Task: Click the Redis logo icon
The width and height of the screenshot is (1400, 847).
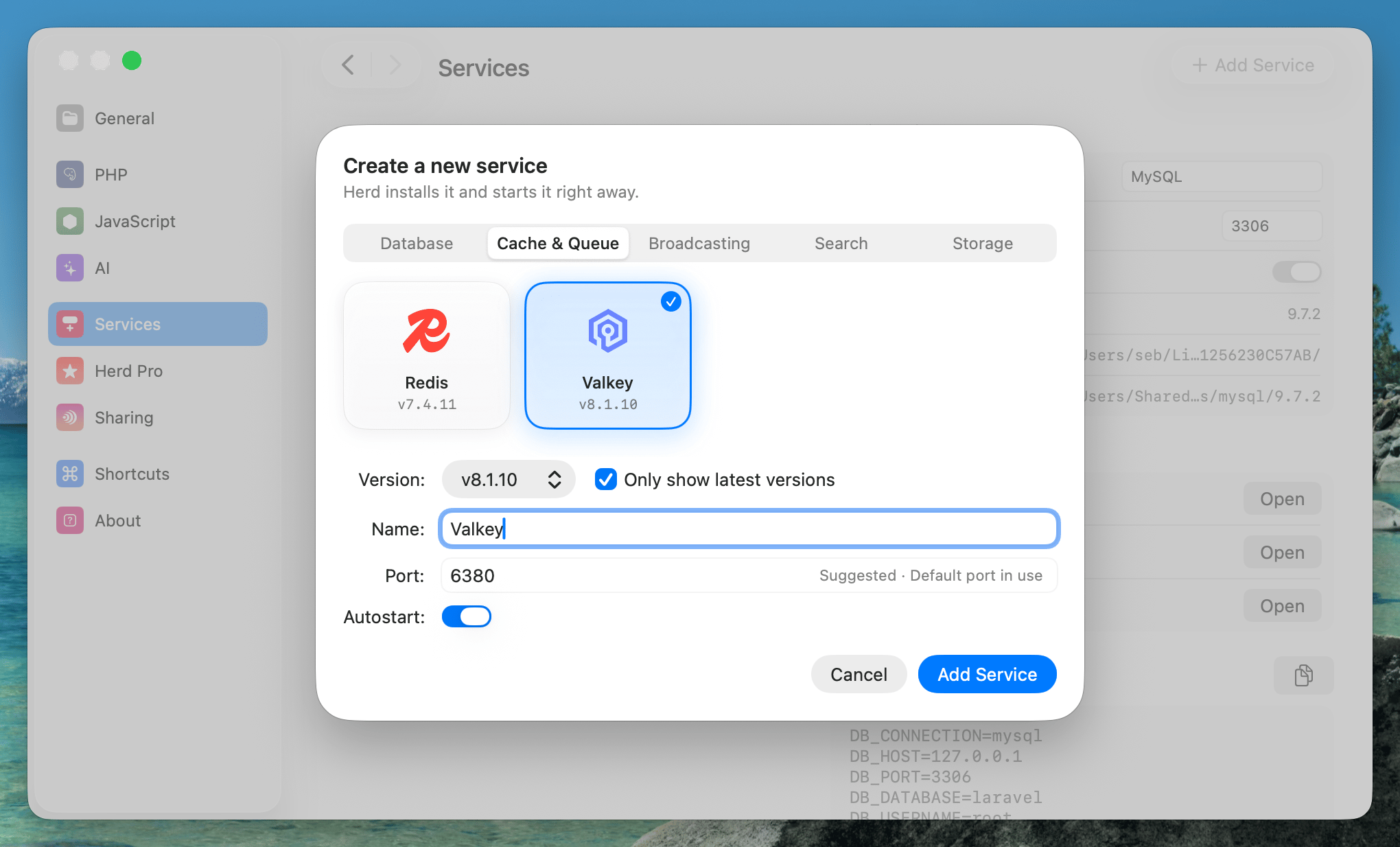Action: (x=426, y=331)
